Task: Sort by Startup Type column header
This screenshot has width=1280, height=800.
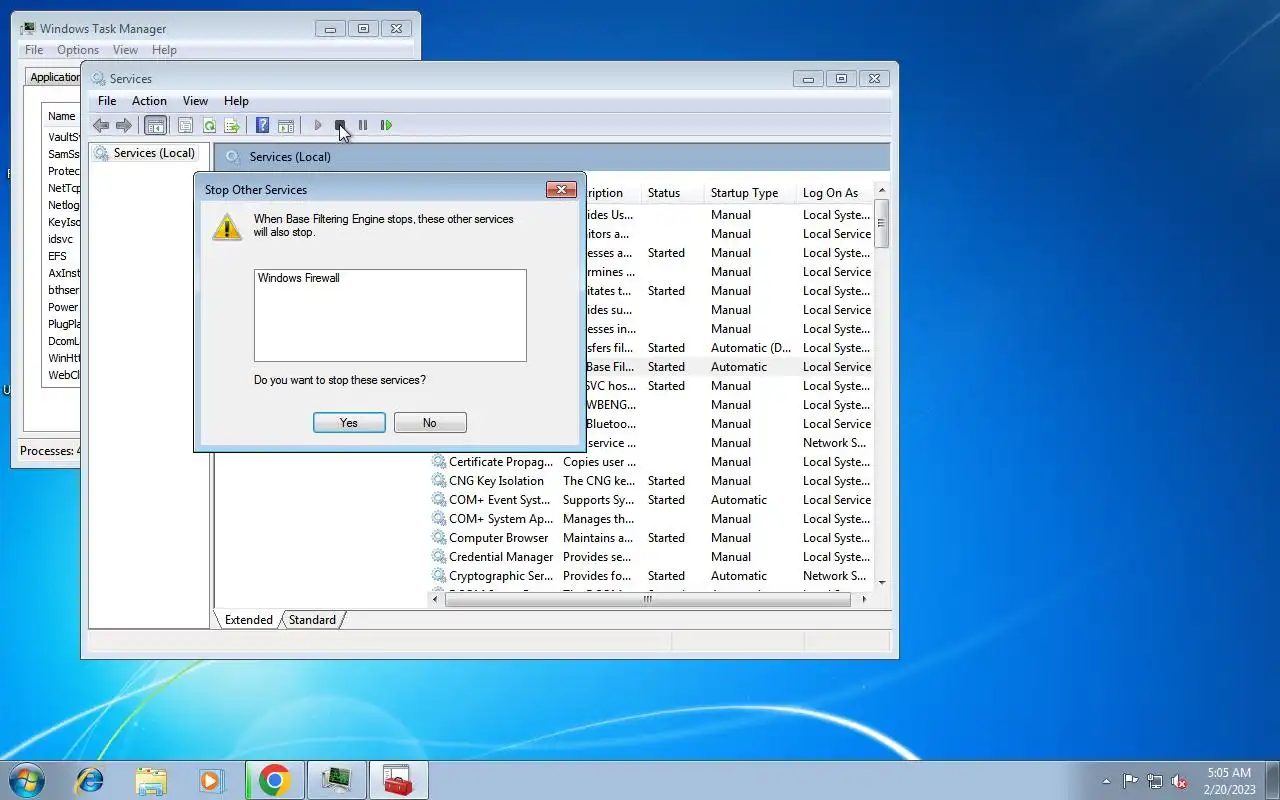Action: coord(750,193)
